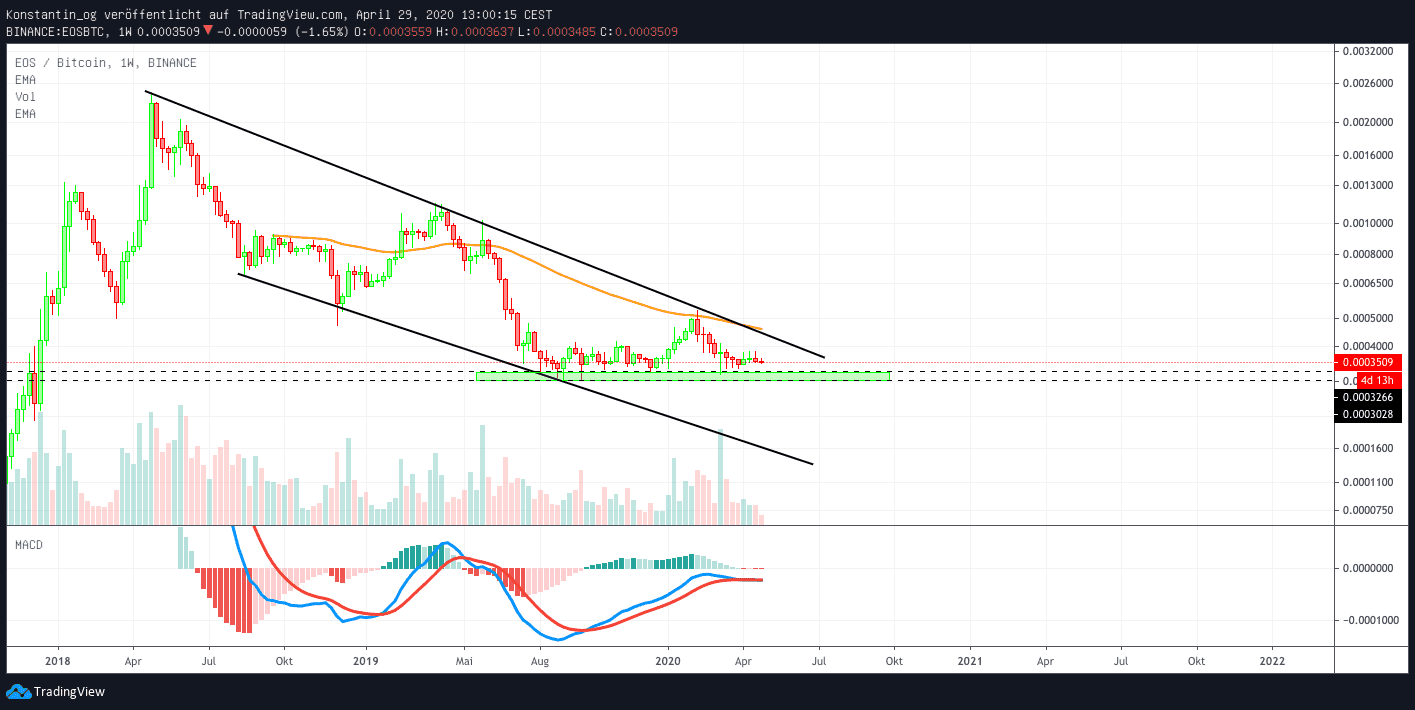
Task: Click the TradingView cloud logo icon
Action: click(x=18, y=691)
